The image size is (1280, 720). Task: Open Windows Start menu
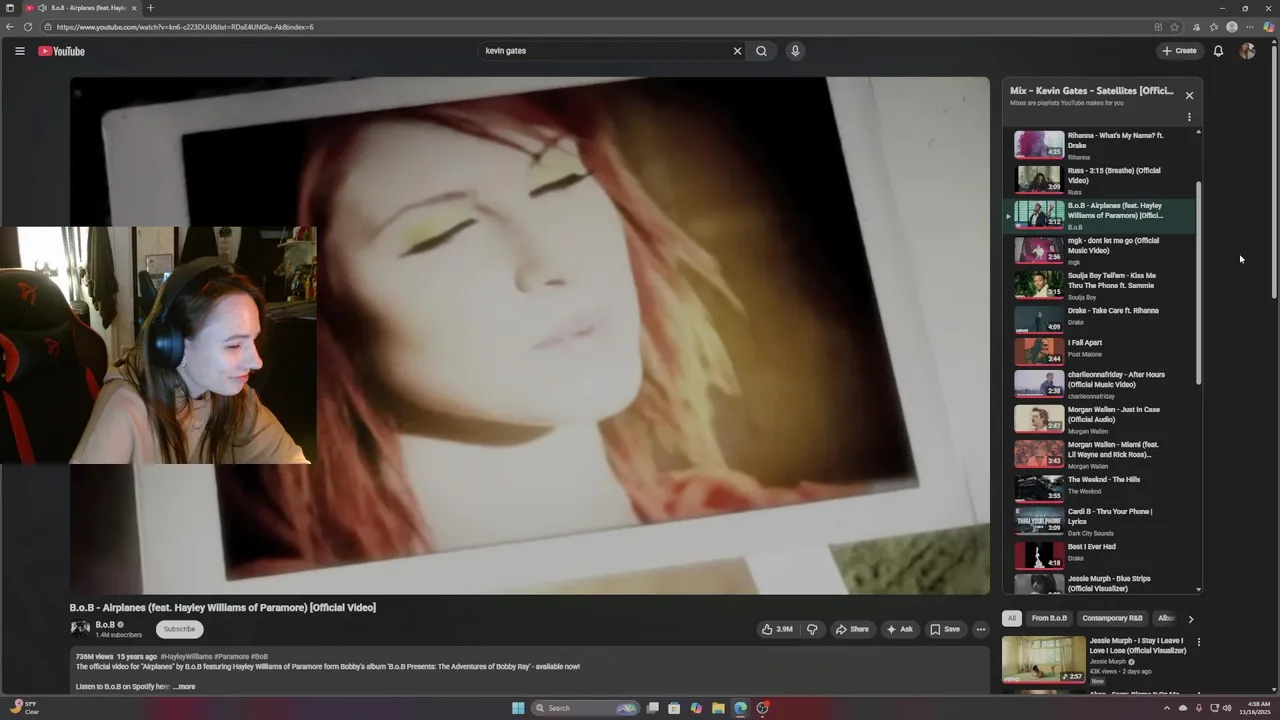coord(518,708)
